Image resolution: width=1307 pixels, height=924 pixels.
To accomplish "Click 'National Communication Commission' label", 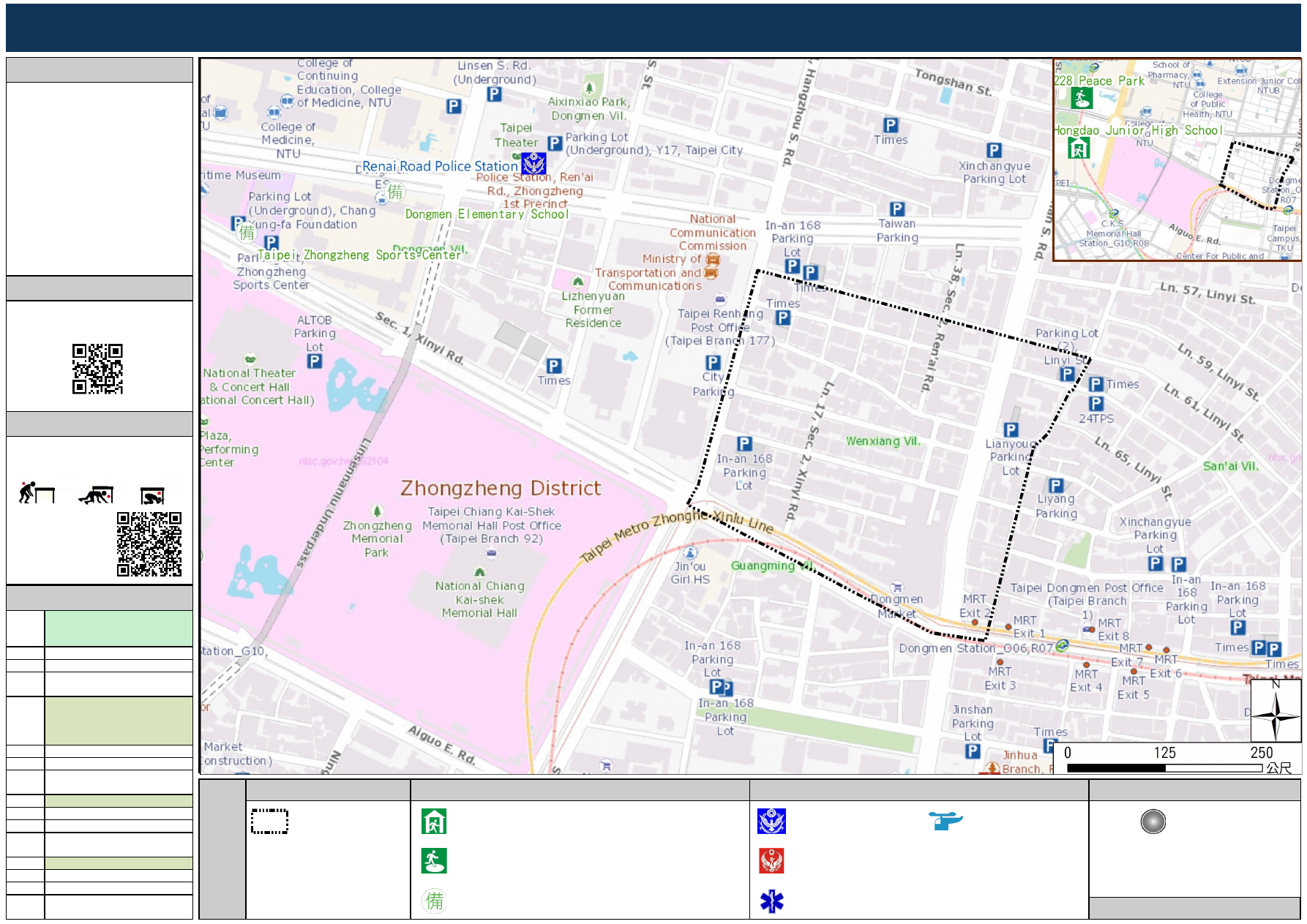I will [x=712, y=232].
